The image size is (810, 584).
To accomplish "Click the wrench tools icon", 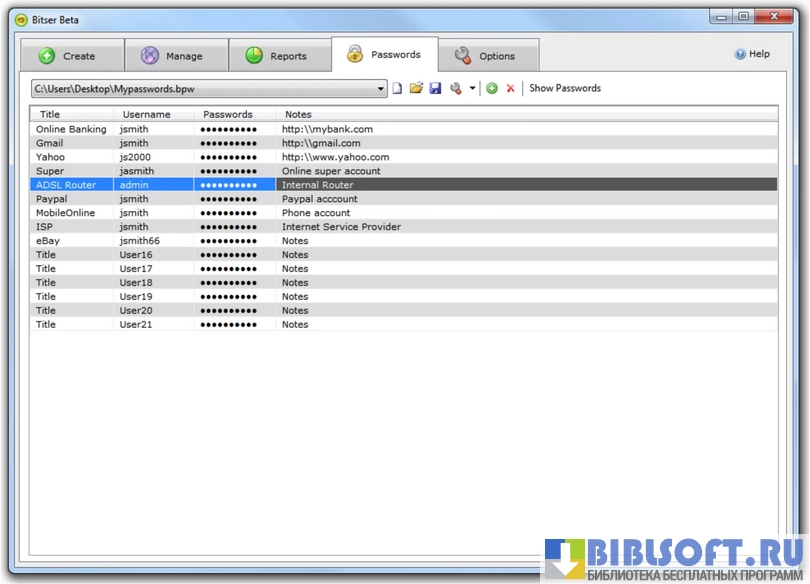I will (455, 89).
